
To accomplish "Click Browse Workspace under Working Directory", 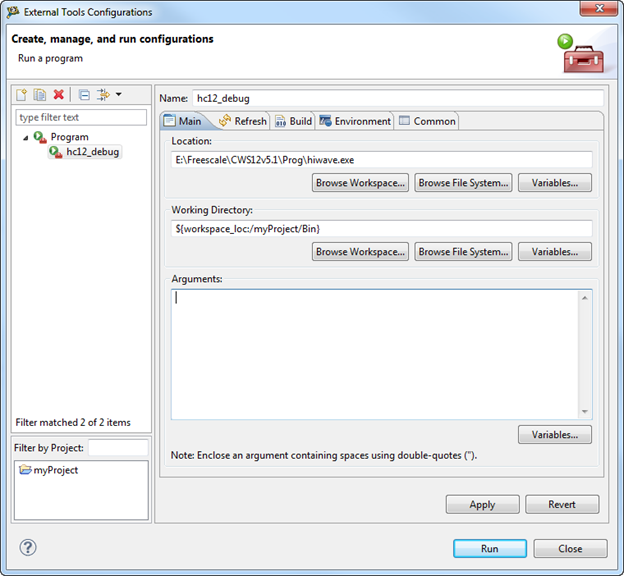I will (360, 252).
